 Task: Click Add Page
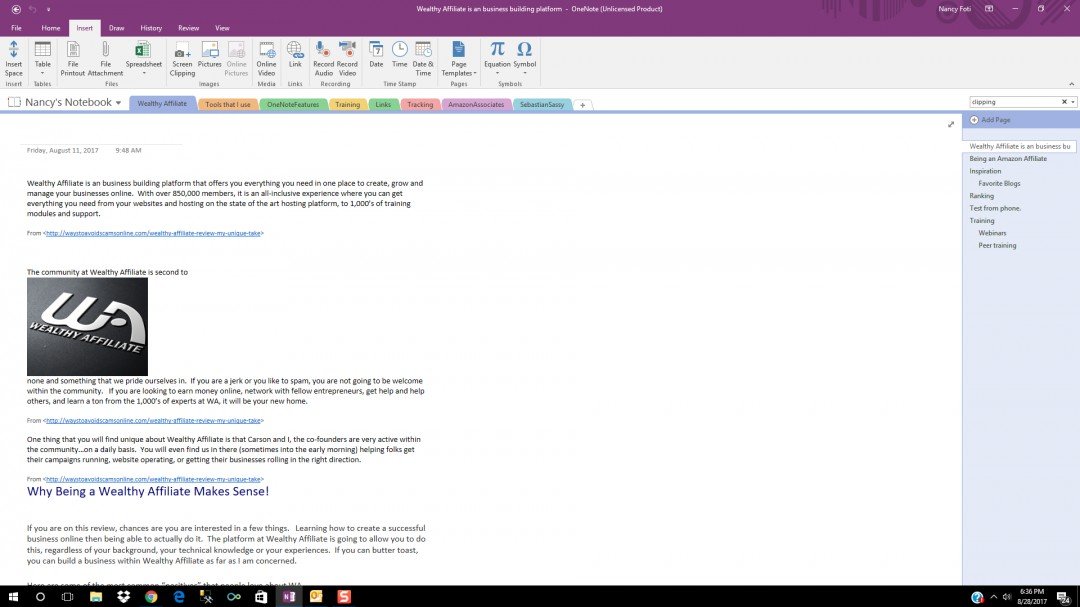coord(990,120)
